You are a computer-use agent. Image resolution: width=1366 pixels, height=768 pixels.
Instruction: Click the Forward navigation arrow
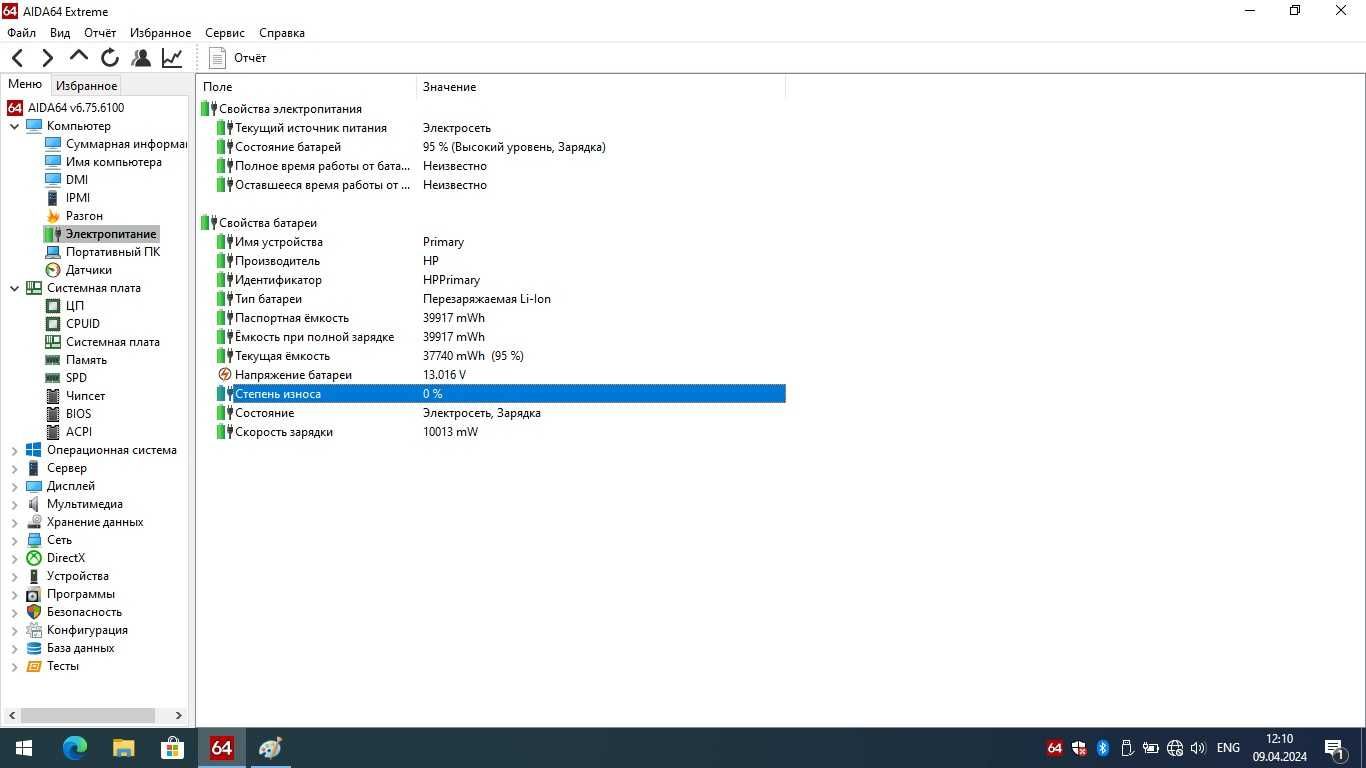click(x=47, y=58)
